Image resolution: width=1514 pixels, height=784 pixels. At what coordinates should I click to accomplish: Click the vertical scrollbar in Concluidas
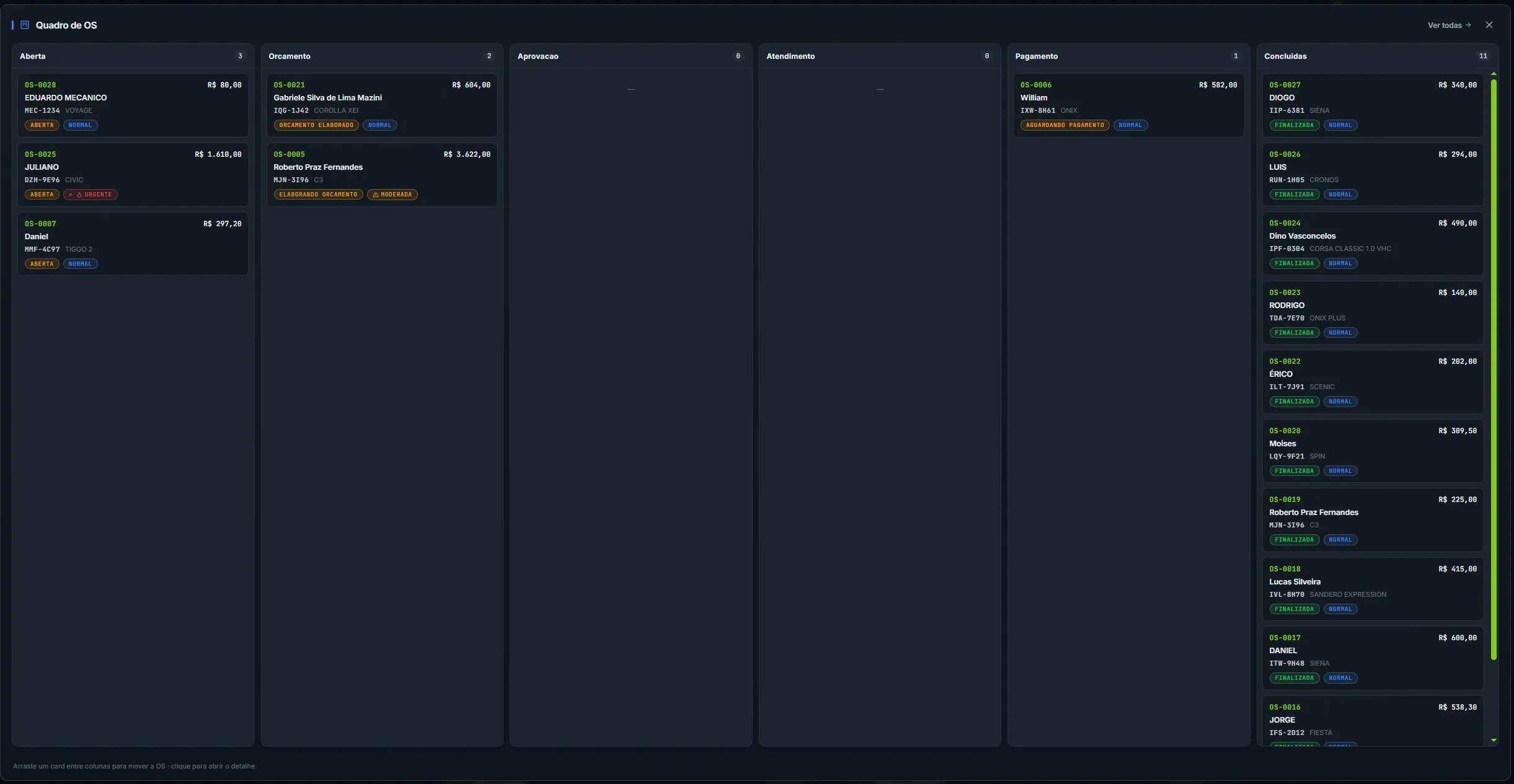(x=1494, y=369)
